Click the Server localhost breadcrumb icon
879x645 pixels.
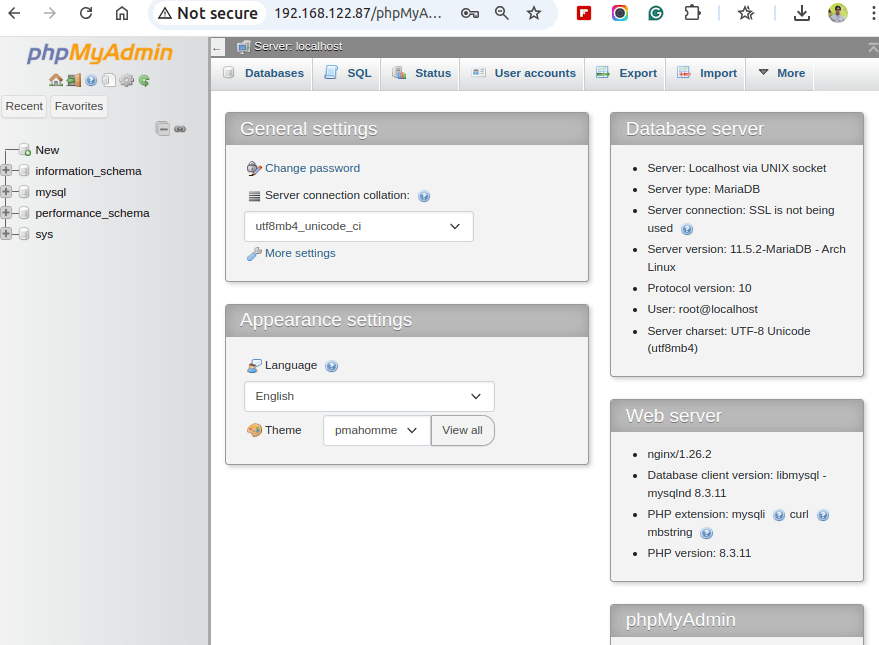[x=243, y=47]
